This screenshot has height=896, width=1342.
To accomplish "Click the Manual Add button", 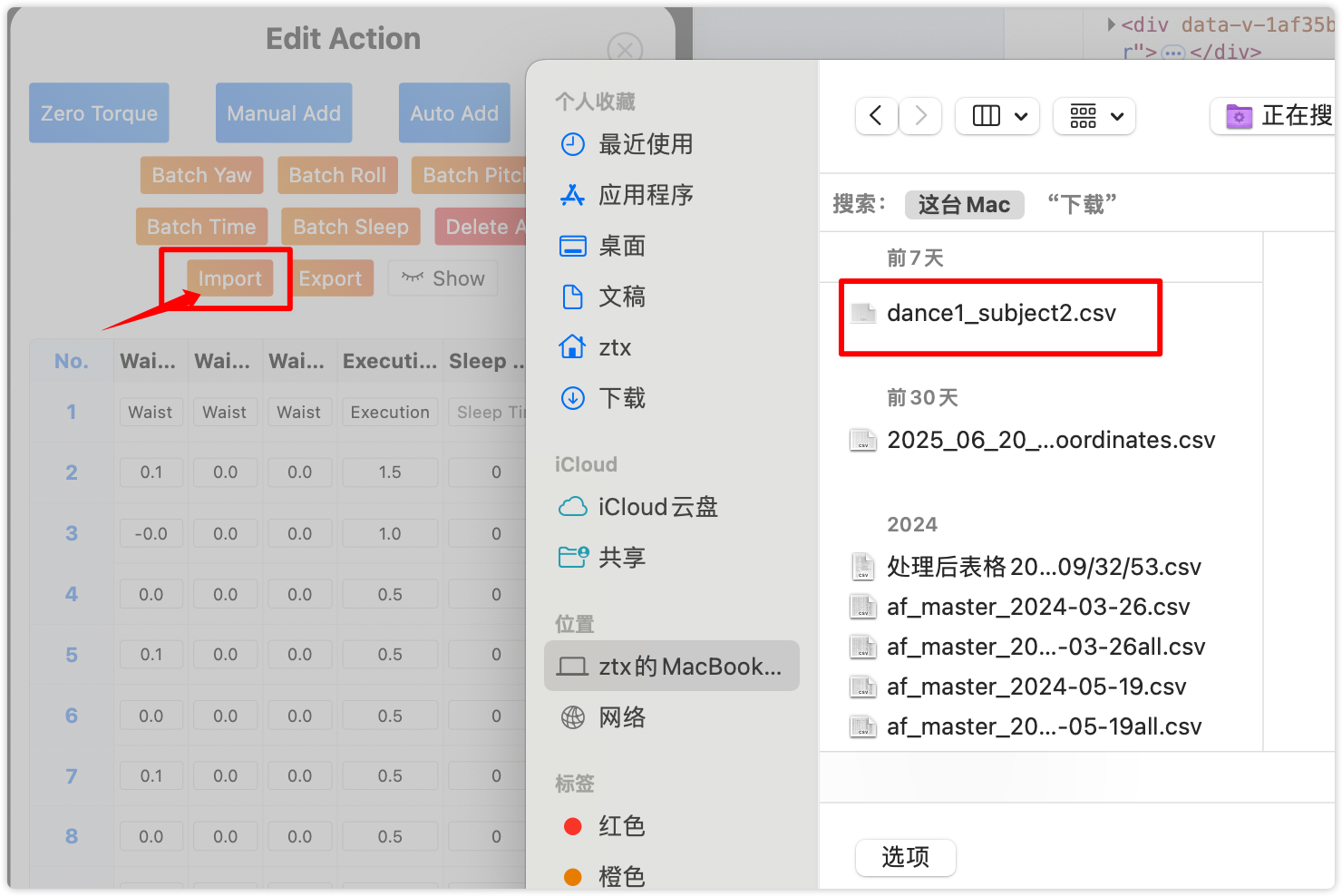I will coord(284,113).
